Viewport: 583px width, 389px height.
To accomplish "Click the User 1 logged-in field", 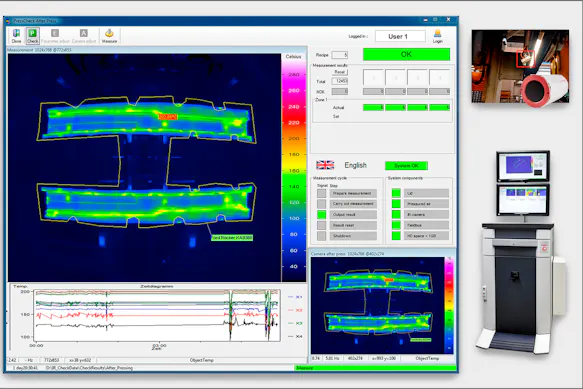I will tap(400, 36).
